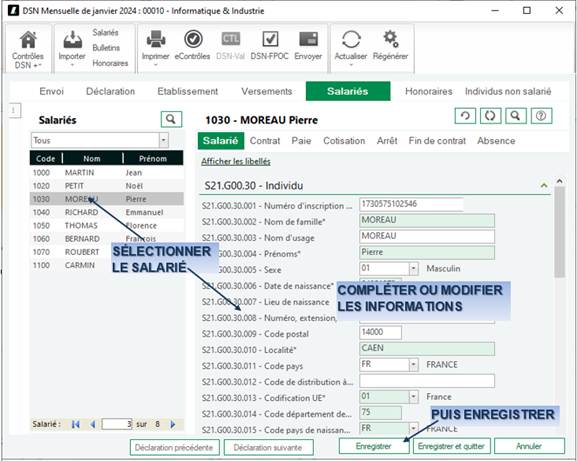Screen dimensions: 577x461
Task: Click the Nom d'usage field
Action: coord(427,236)
